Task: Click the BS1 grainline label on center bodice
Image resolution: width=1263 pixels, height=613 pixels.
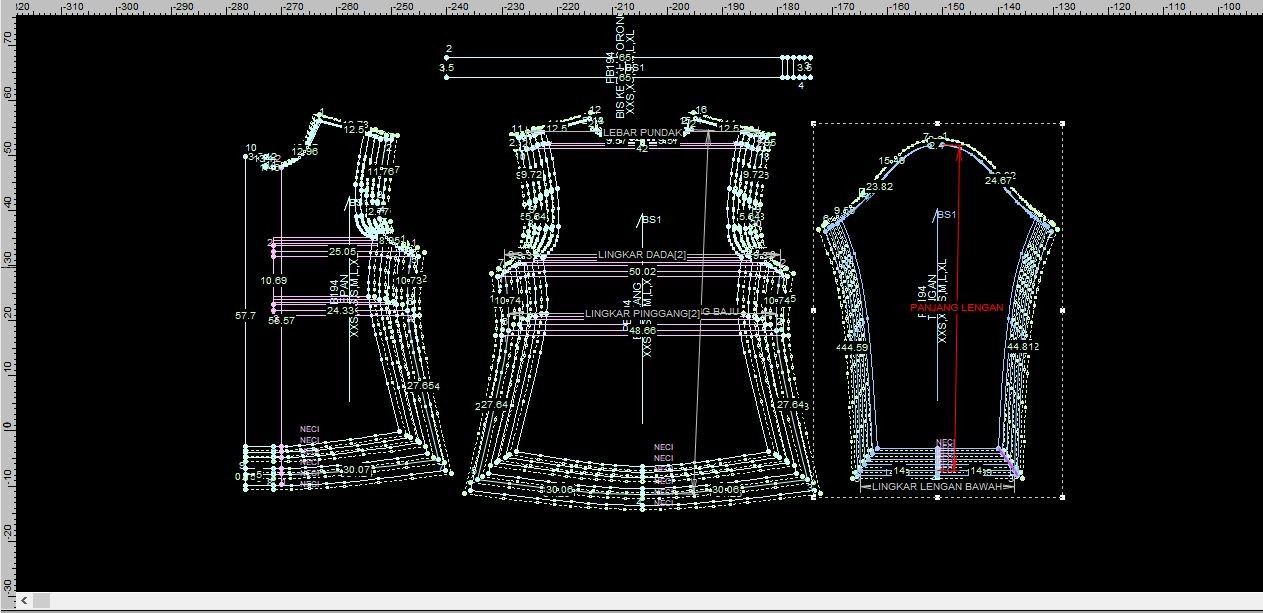Action: tap(652, 219)
